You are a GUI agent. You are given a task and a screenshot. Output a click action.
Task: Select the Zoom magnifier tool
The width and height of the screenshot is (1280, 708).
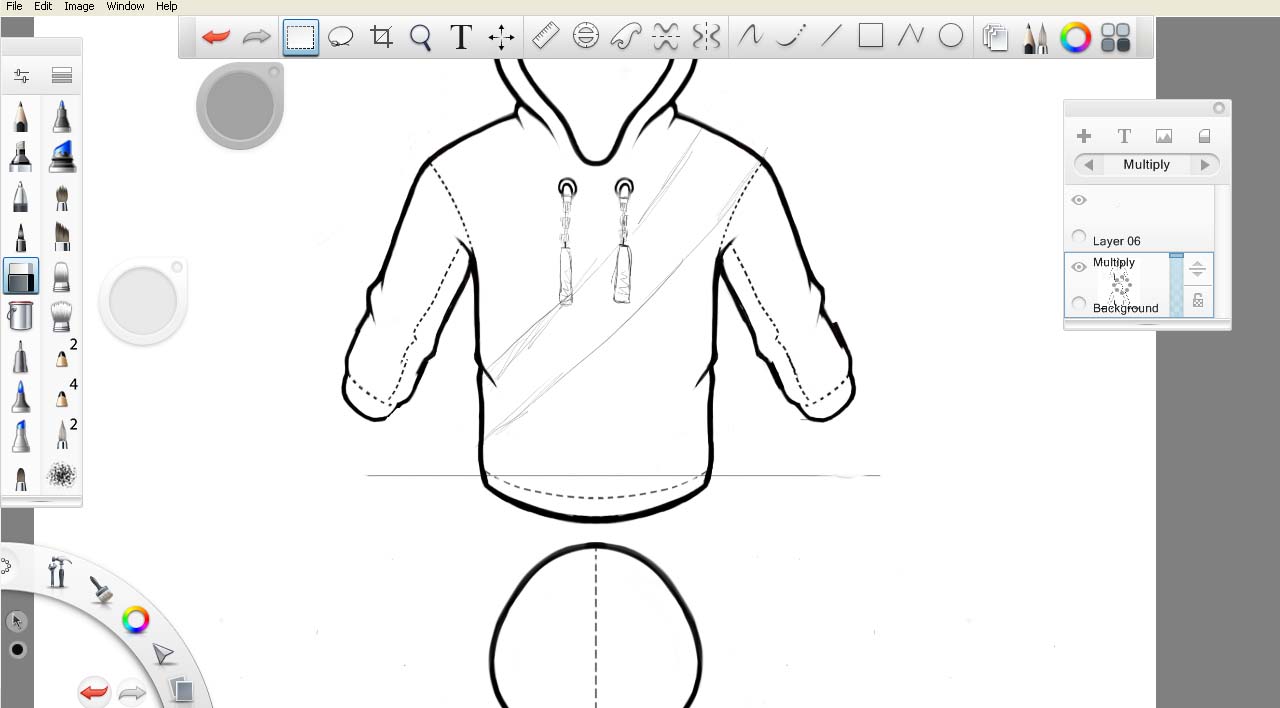[x=421, y=38]
